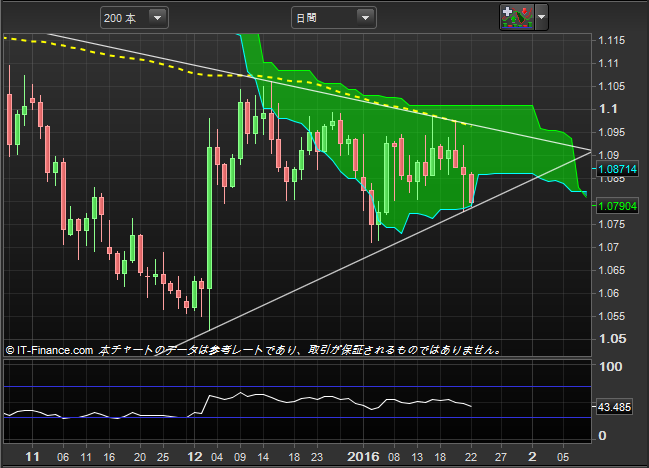Click the 1.06 price axis label
The height and width of the screenshot is (468, 649).
[x=609, y=293]
